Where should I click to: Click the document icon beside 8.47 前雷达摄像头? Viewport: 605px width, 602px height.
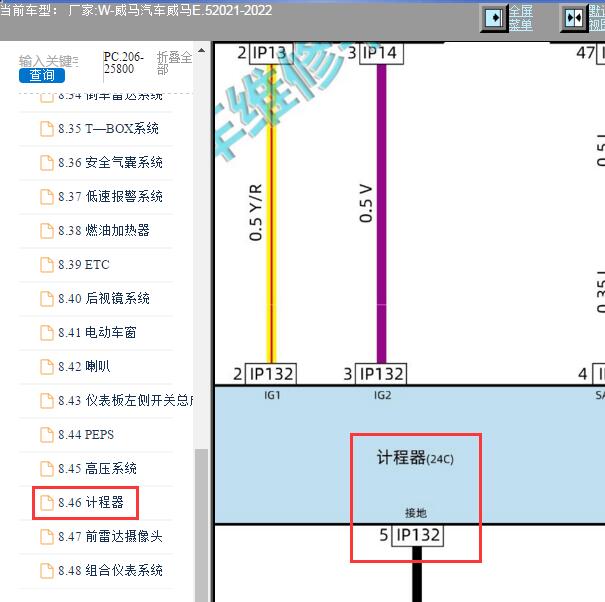(47, 536)
